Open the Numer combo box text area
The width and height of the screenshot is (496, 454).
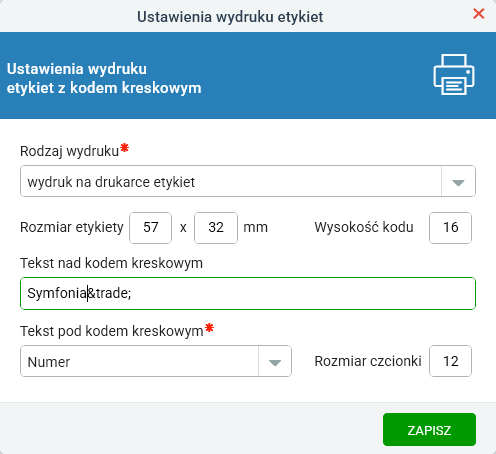pos(139,361)
